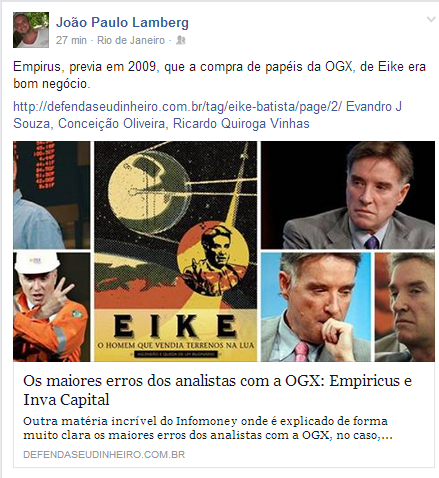439x478 pixels.
Task: Open the post options dropdown chevron
Action: (x=431, y=20)
